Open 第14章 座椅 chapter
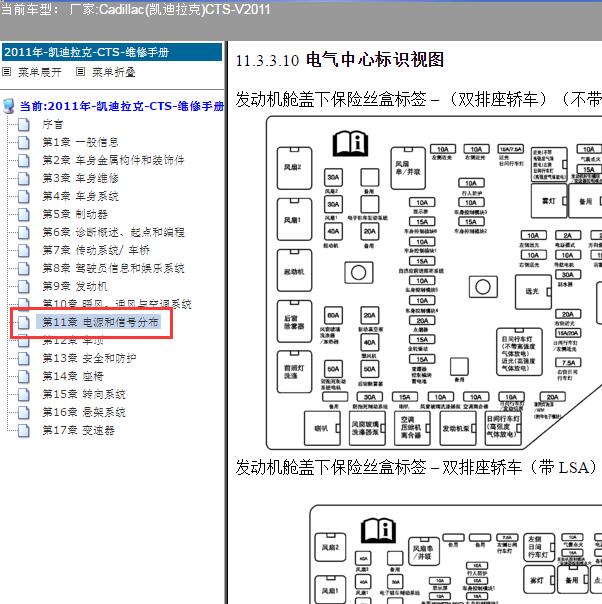This screenshot has height=604, width=602. pyautogui.click(x=73, y=376)
